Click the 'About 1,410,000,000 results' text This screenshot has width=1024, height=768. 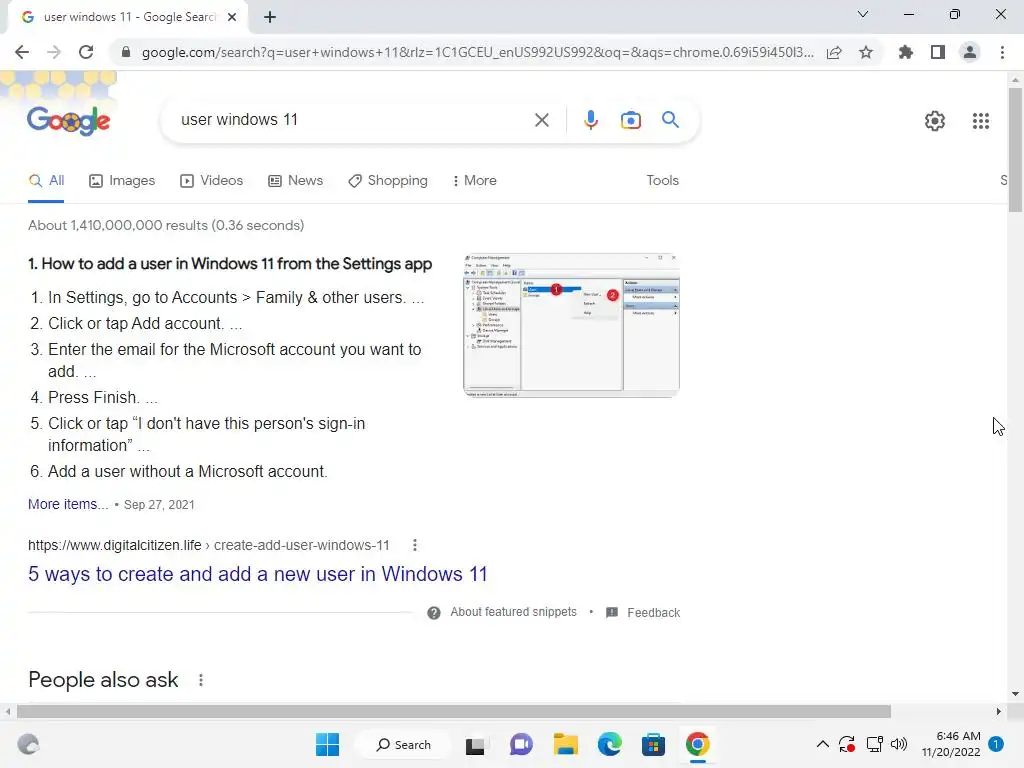[x=166, y=225]
